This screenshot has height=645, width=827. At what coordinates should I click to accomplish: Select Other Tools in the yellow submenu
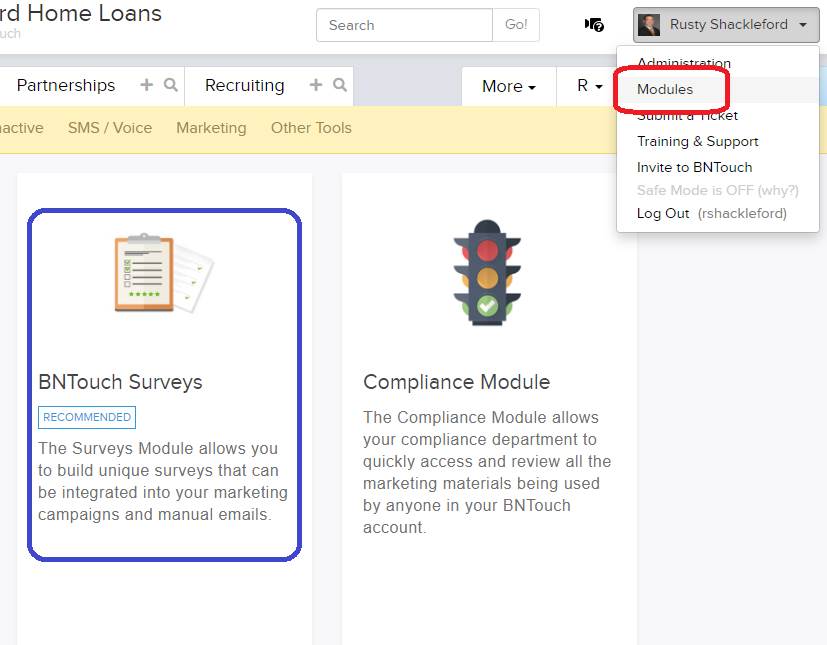point(311,128)
